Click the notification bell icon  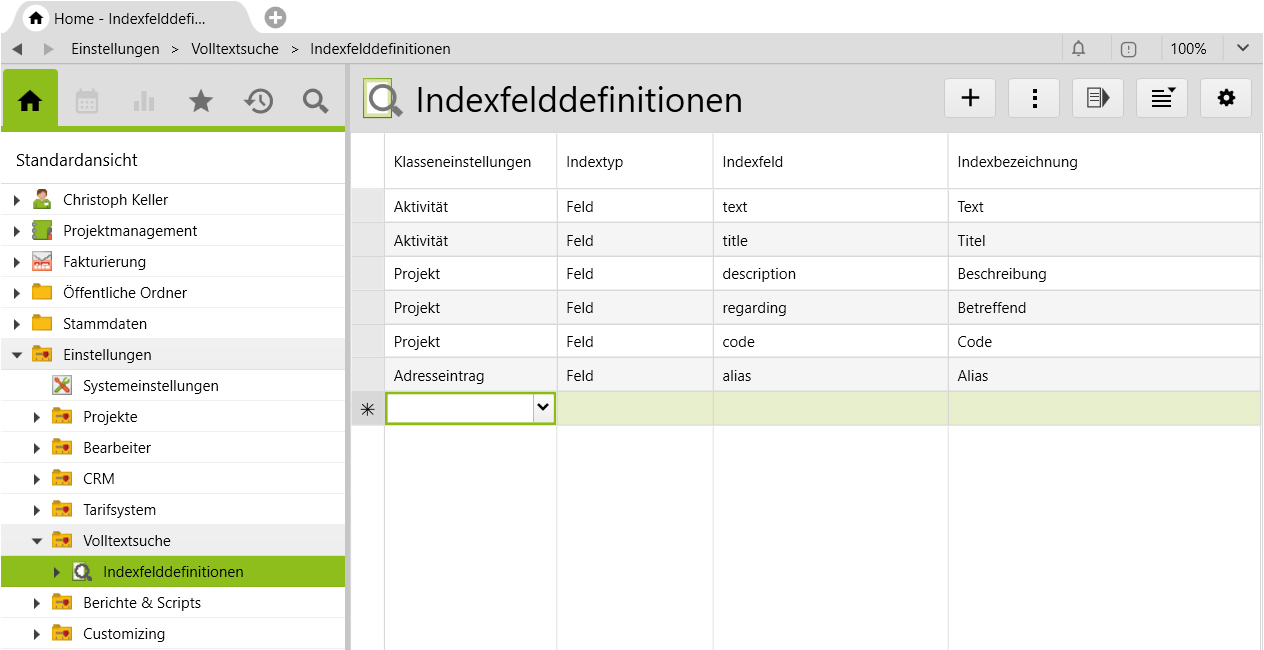click(1078, 48)
